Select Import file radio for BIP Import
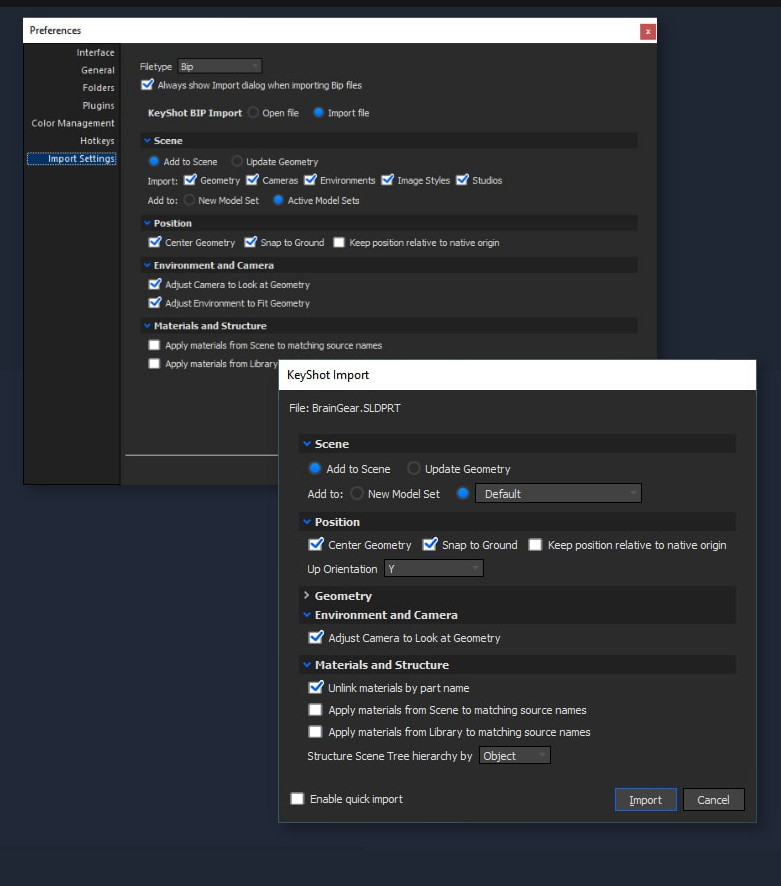781x886 pixels. click(x=318, y=112)
